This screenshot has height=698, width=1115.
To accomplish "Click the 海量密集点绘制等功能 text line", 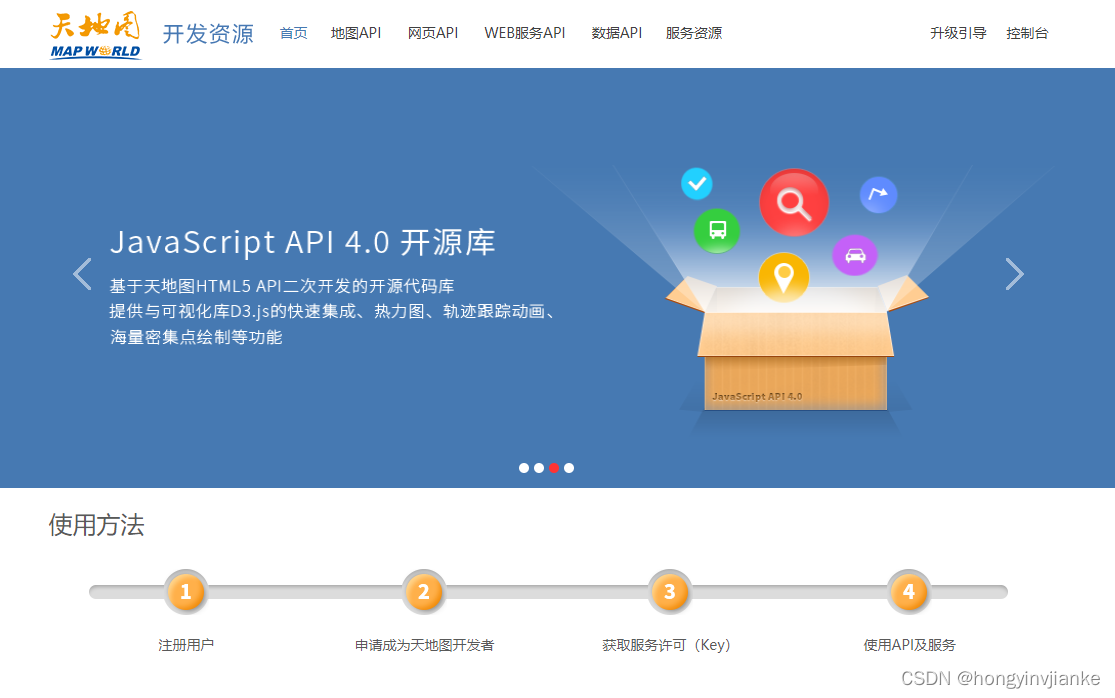I will pos(196,337).
